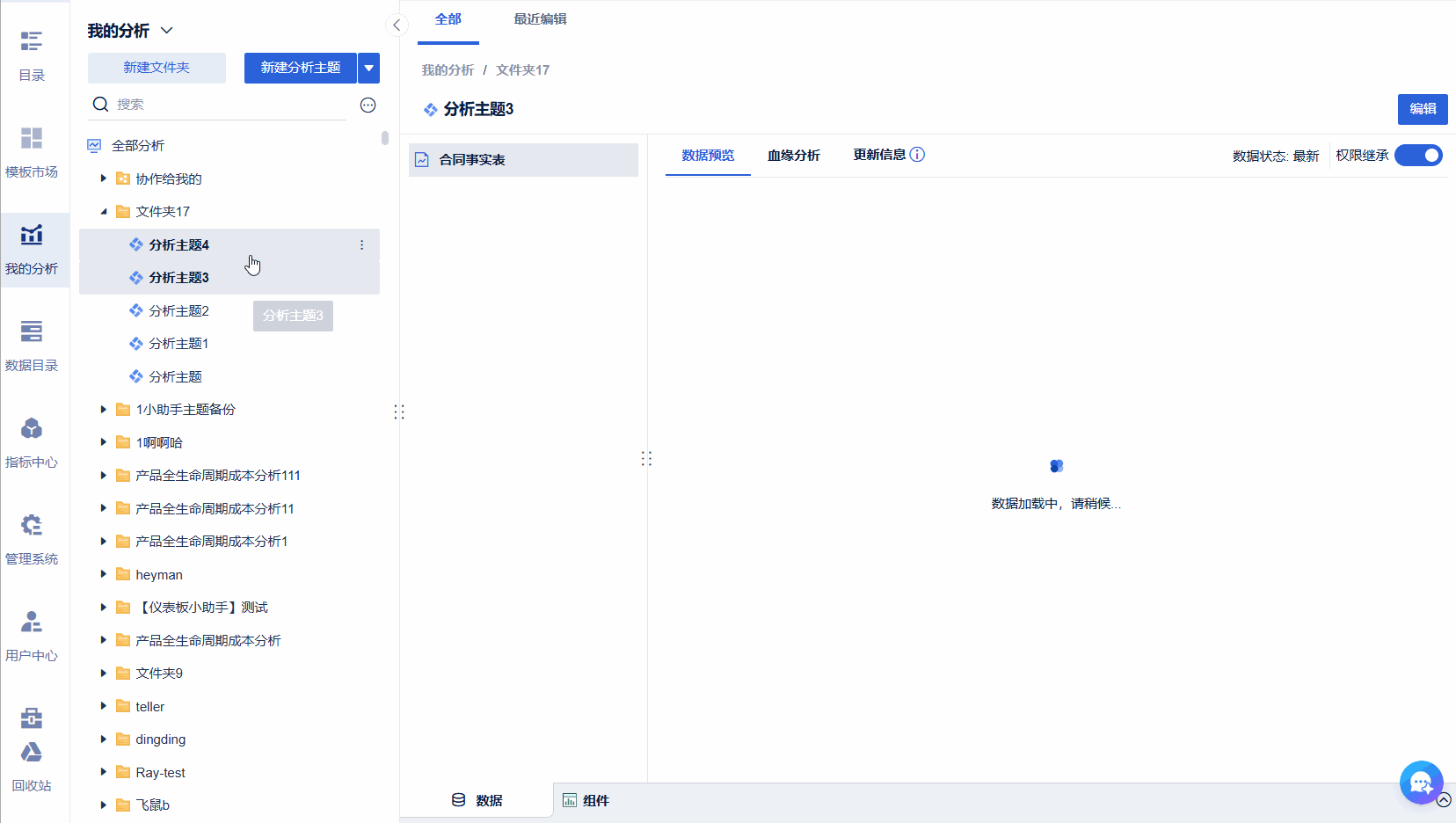This screenshot has width=1456, height=823.
Task: Expand the 产品全生命周期成本分析111 folder
Action: click(x=103, y=476)
